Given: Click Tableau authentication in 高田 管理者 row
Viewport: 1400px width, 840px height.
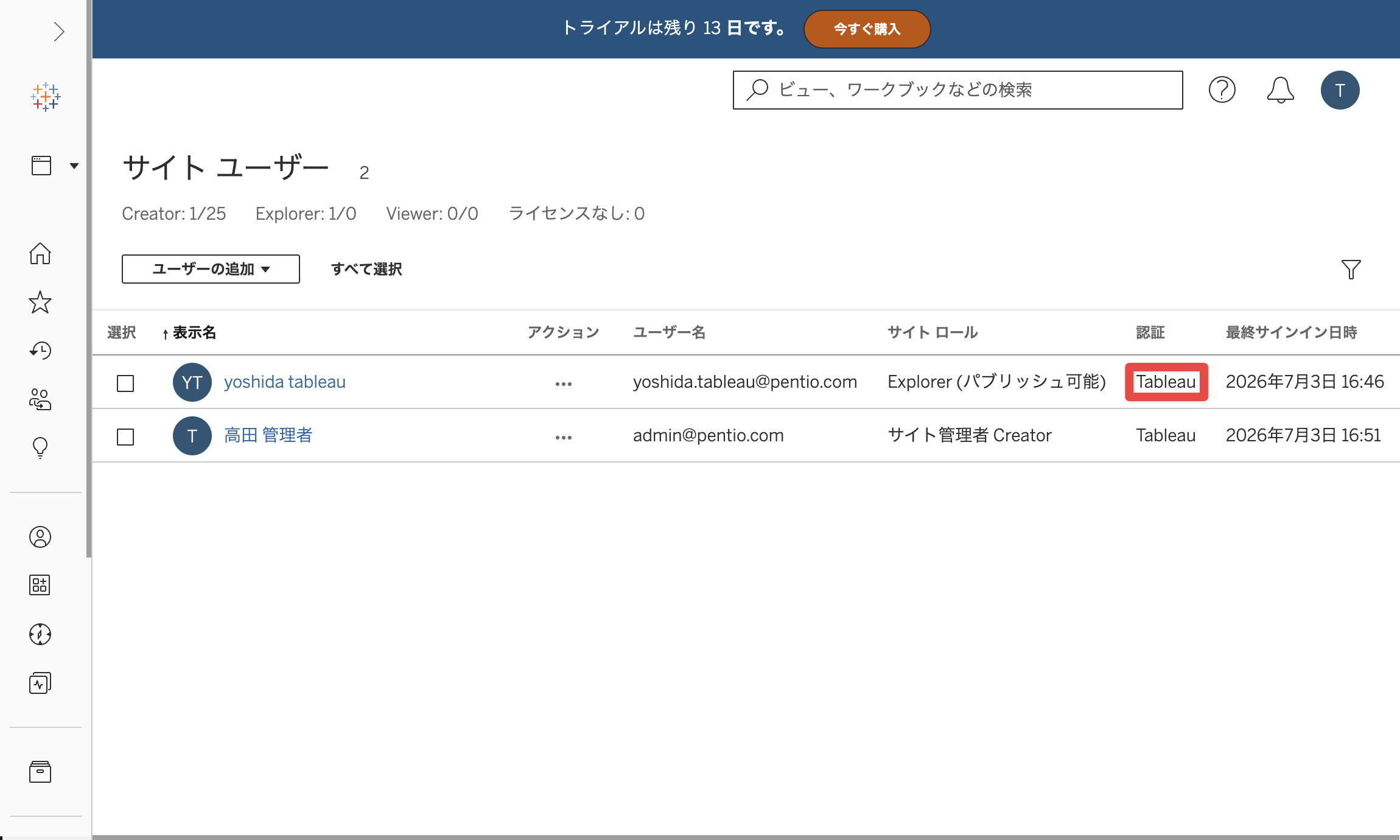Looking at the screenshot, I should pos(1166,435).
